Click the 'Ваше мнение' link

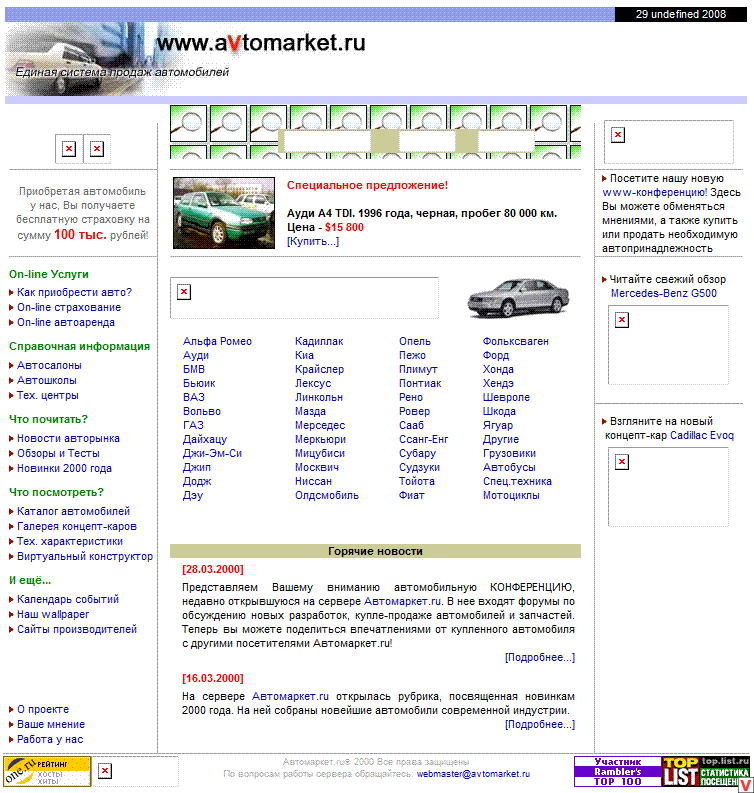tap(51, 725)
